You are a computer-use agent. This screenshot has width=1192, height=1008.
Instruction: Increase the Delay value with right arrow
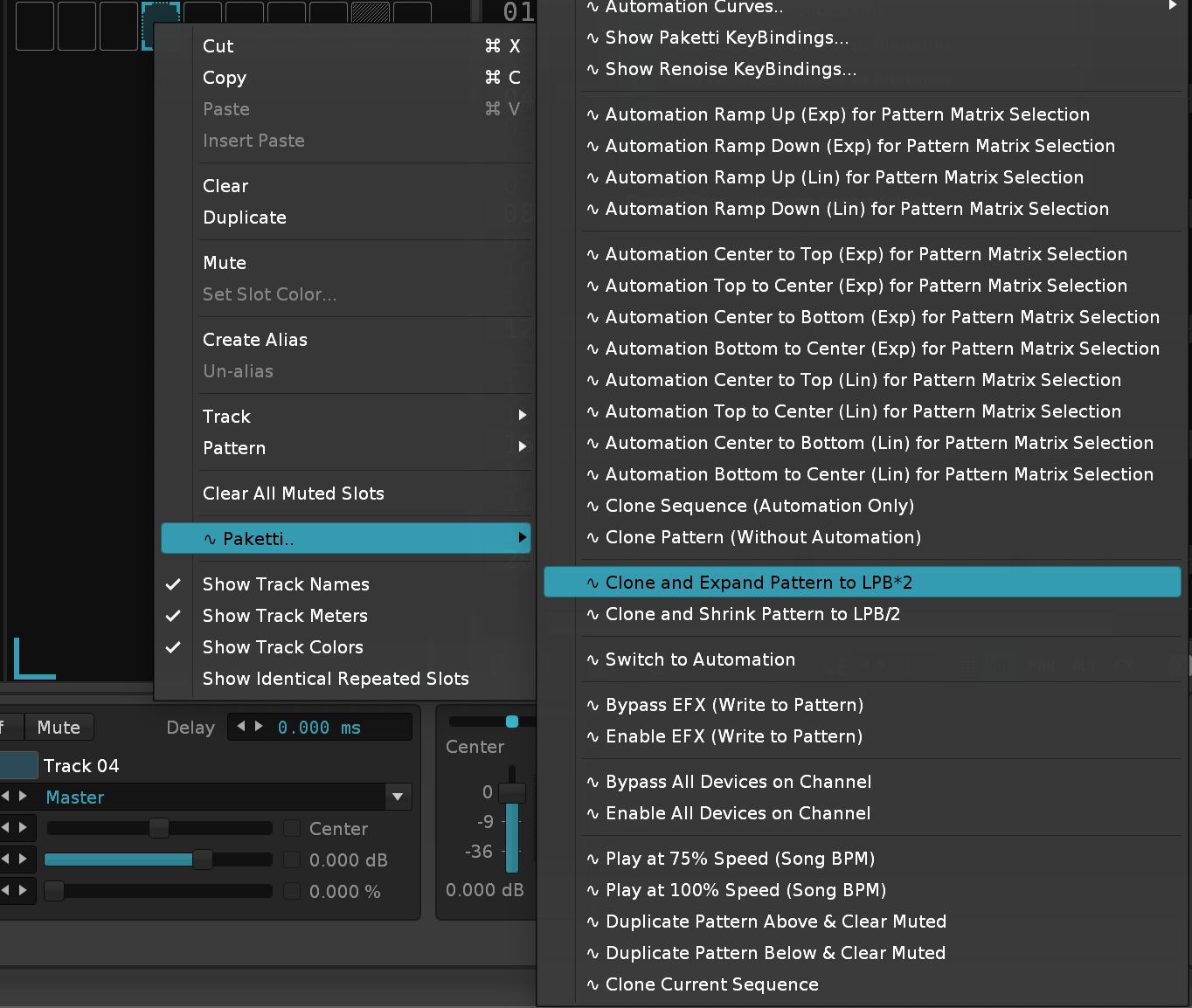click(259, 726)
